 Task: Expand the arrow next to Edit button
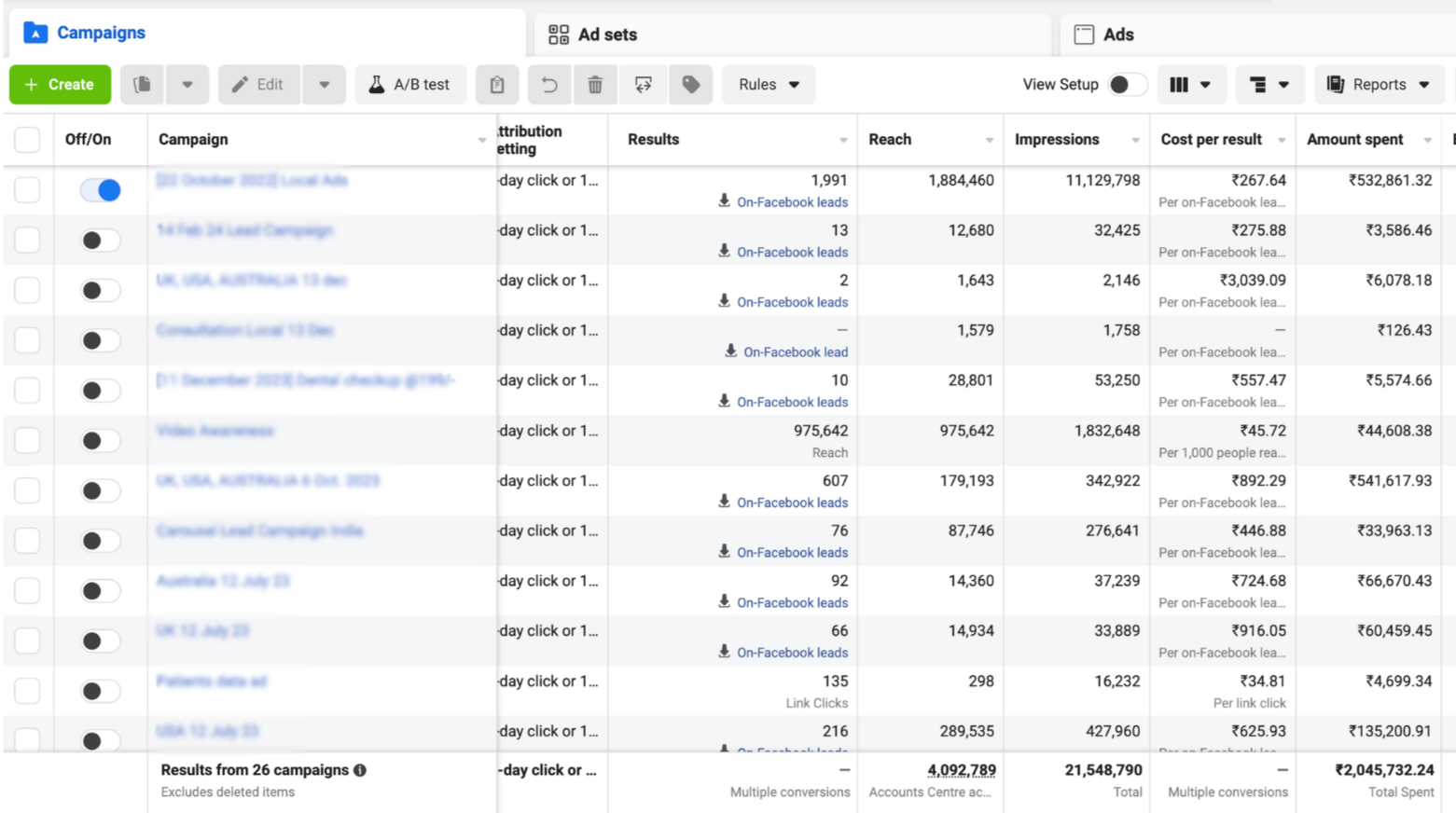tap(325, 85)
